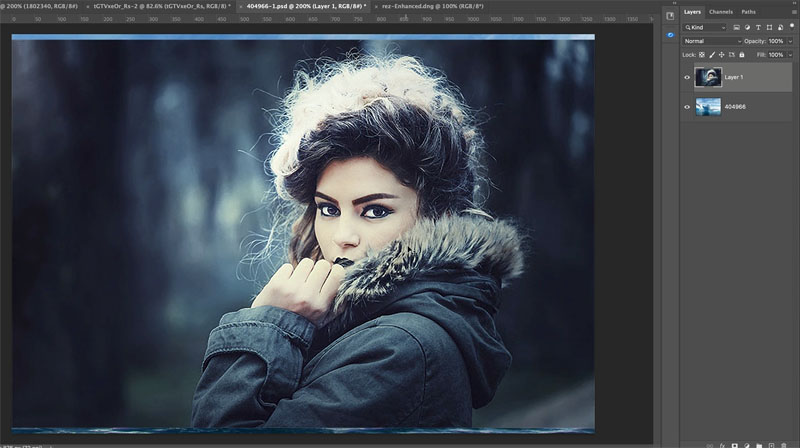
Task: Open the Normal blend mode dropdown
Action: pos(712,41)
